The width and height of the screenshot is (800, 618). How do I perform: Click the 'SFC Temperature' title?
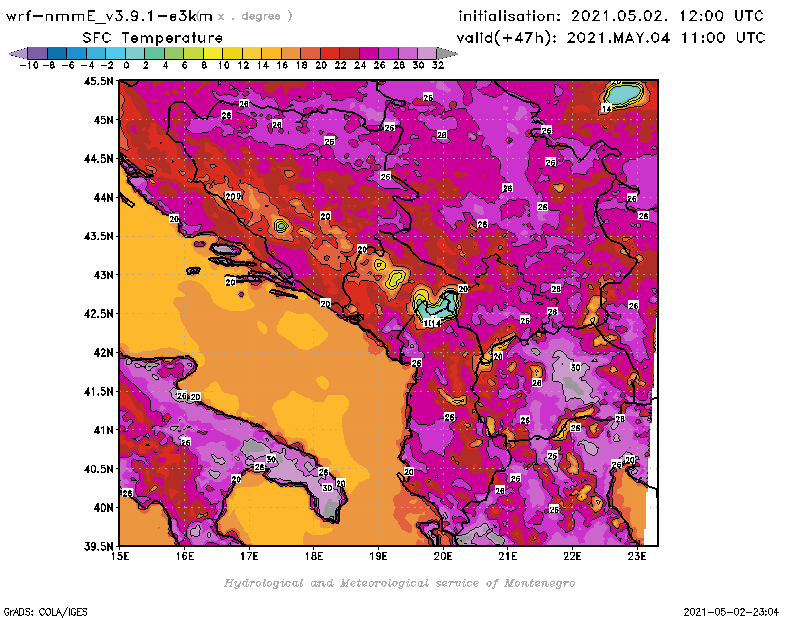pos(153,38)
